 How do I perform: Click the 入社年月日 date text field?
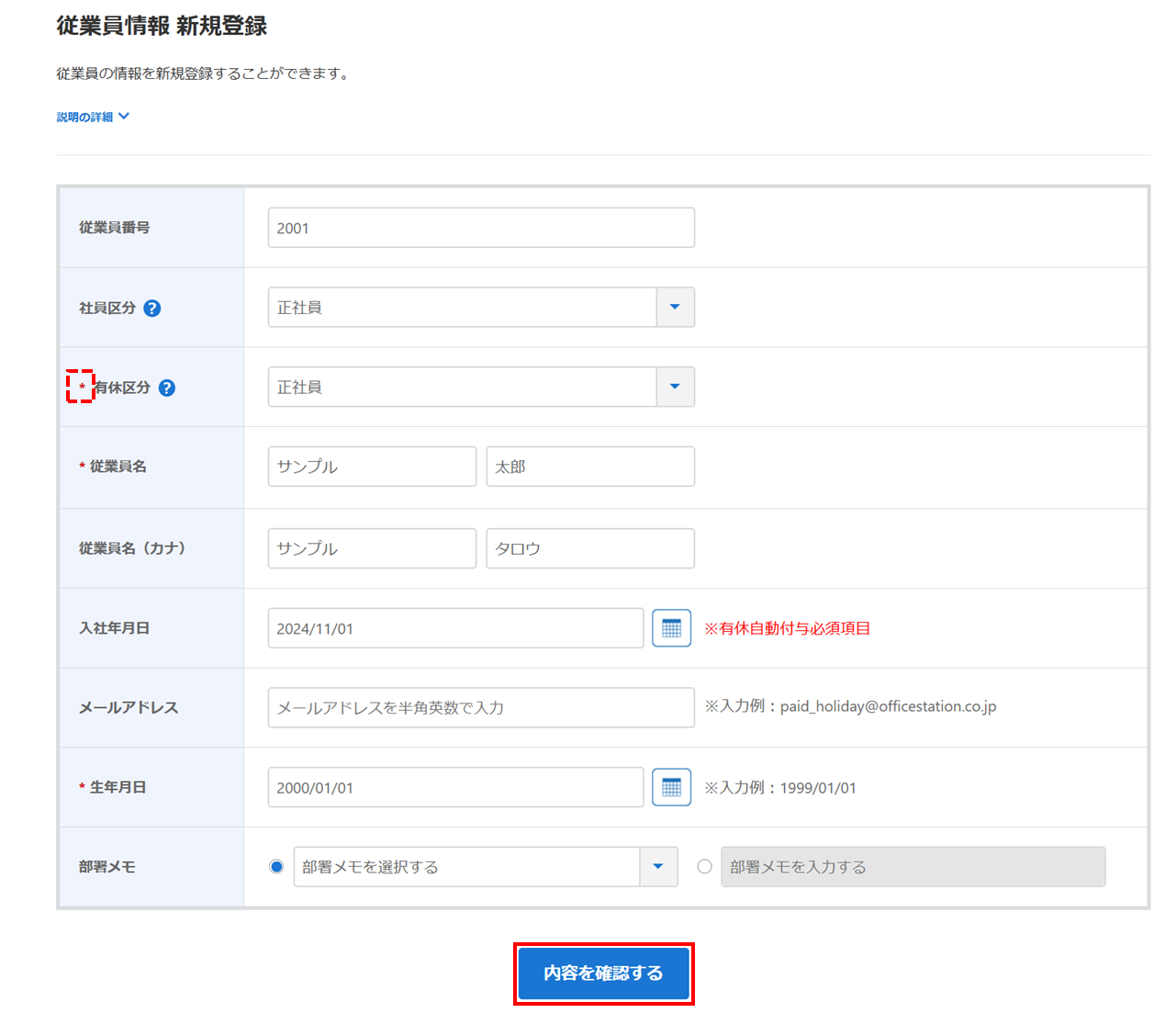pos(455,628)
